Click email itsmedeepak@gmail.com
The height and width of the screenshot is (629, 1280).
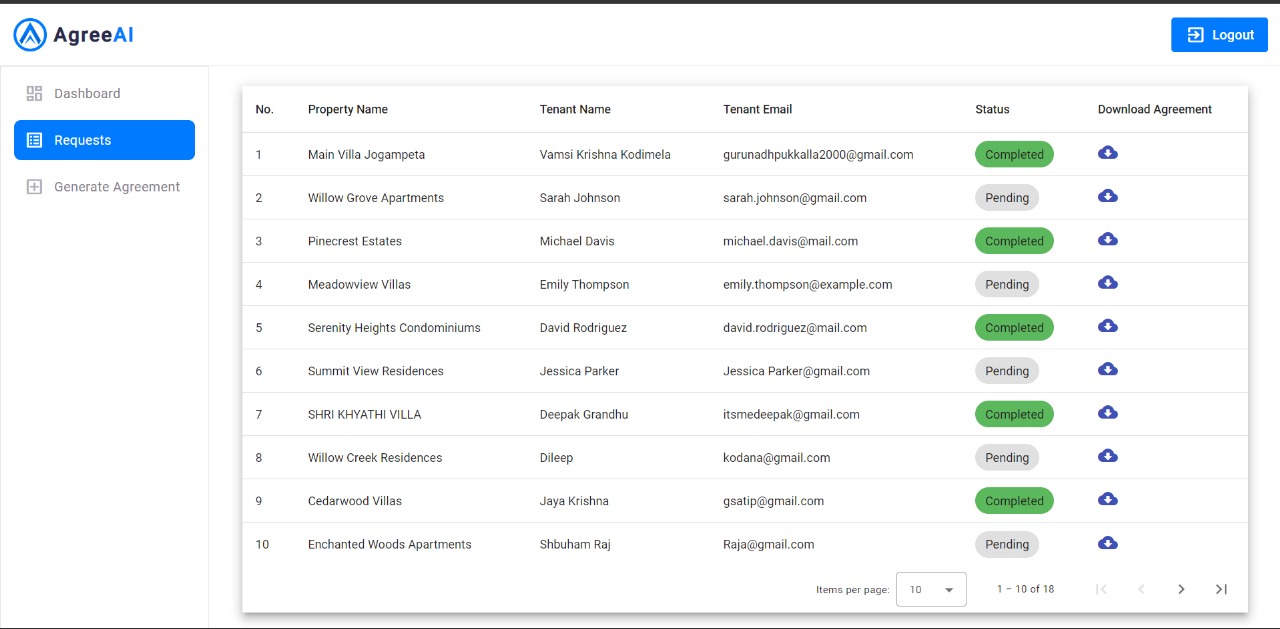click(x=791, y=415)
